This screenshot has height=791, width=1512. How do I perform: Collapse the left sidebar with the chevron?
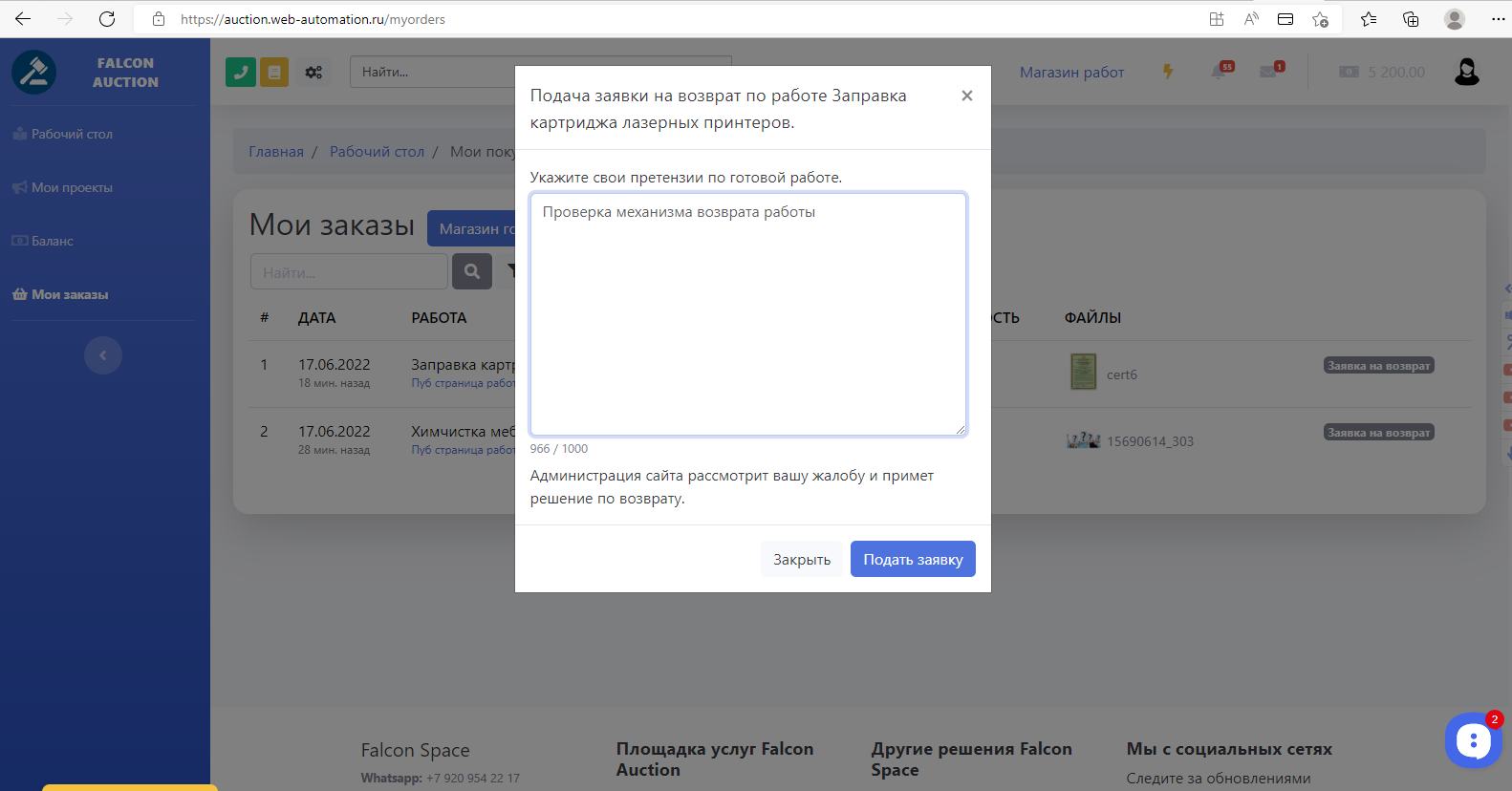click(103, 355)
